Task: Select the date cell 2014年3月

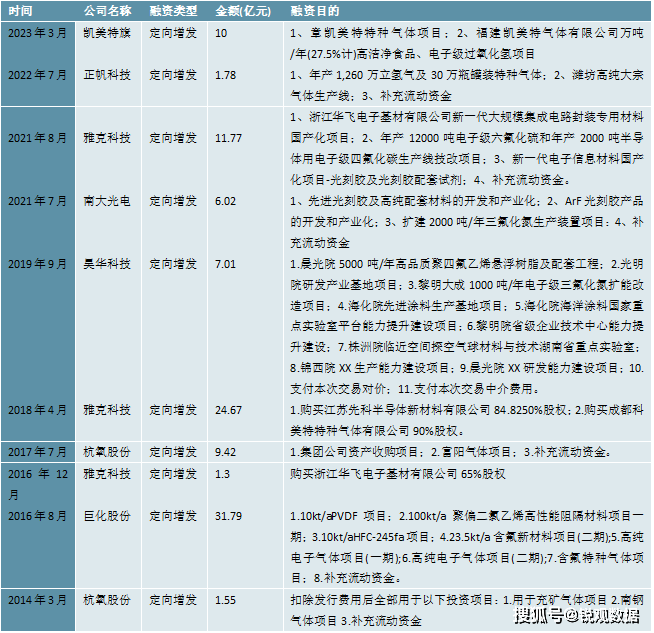Action: 37,600
